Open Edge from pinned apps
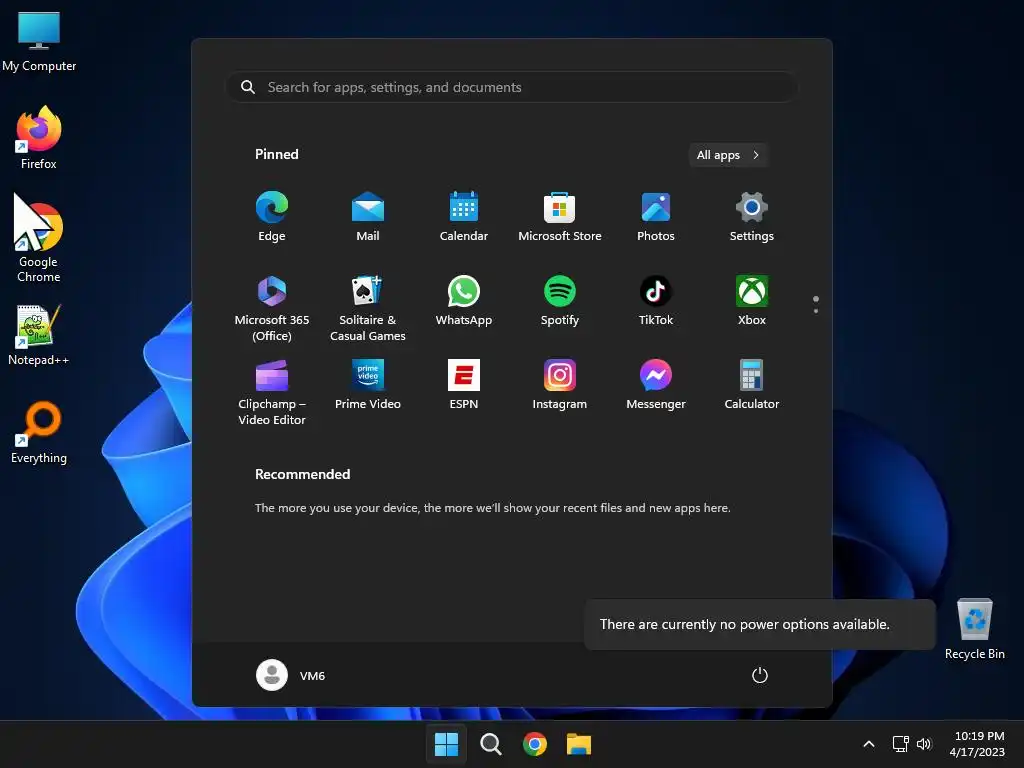1024x768 pixels. (x=272, y=217)
